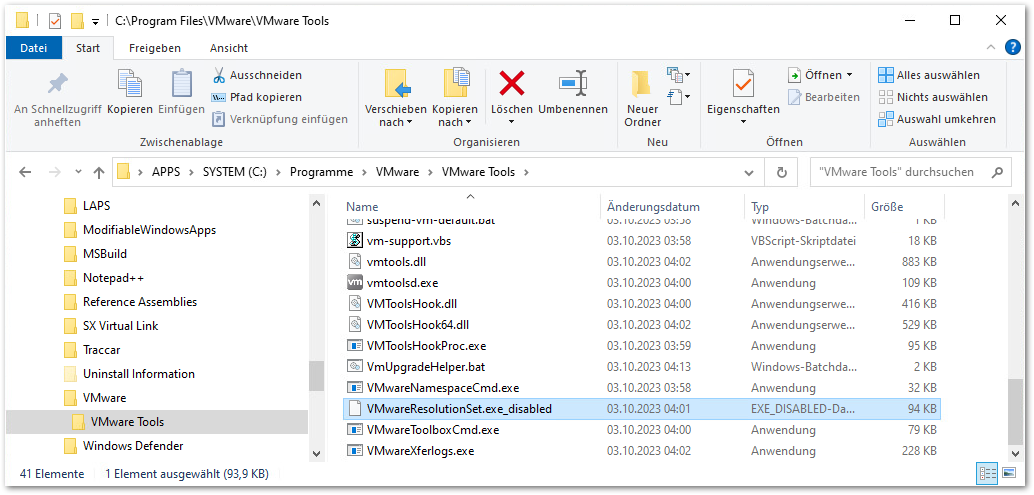
Task: Sort by Größe column header
Action: coord(904,207)
